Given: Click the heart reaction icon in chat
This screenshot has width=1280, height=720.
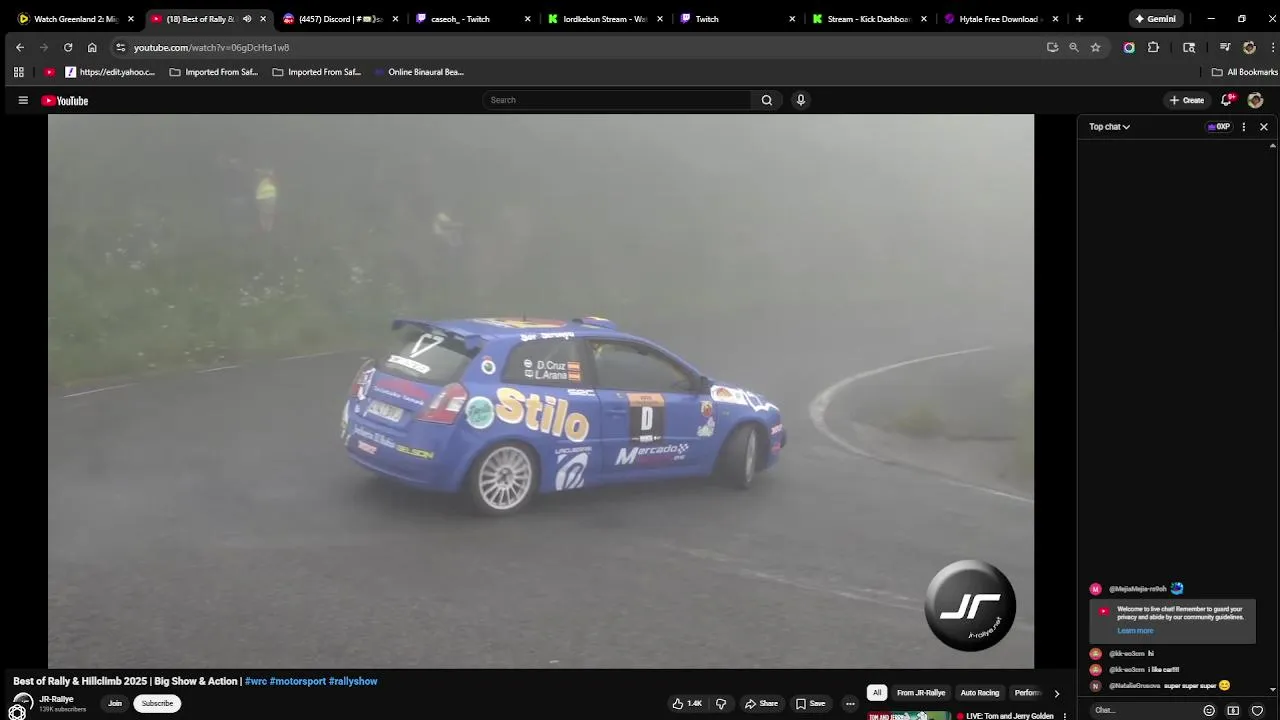Looking at the screenshot, I should pos(1257,710).
